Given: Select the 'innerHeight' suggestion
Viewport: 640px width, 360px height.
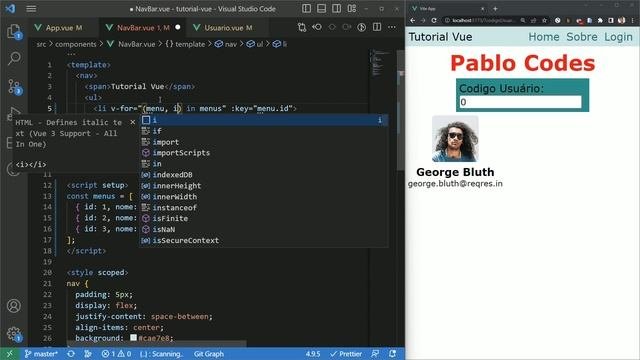Looking at the screenshot, I should pos(264,186).
